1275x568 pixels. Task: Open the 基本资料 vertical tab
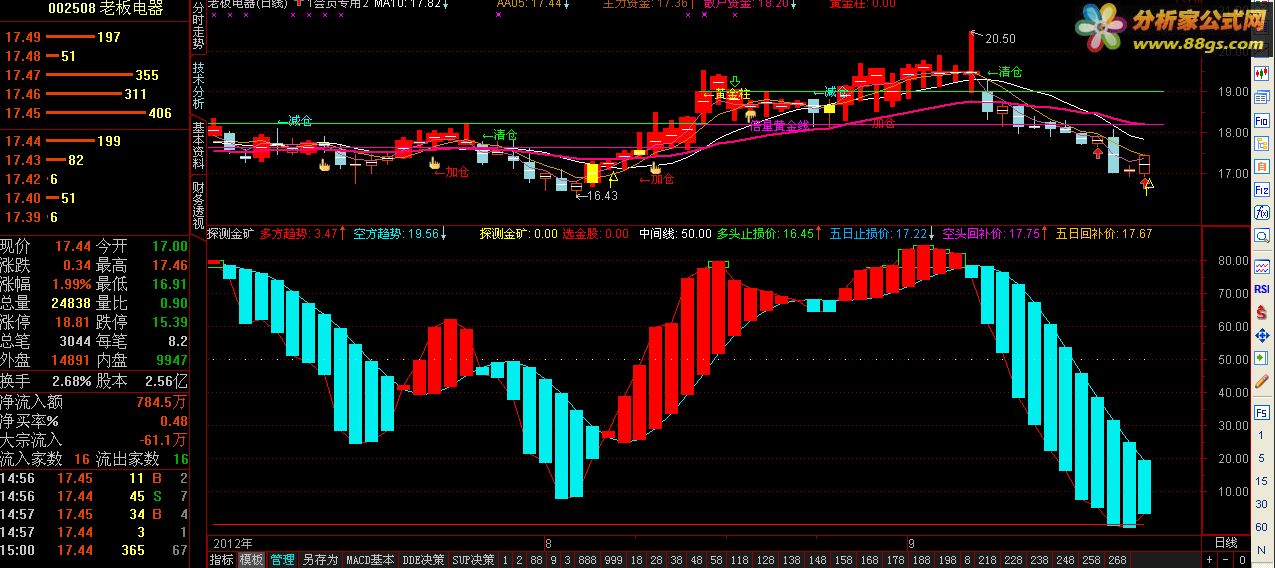(198, 145)
